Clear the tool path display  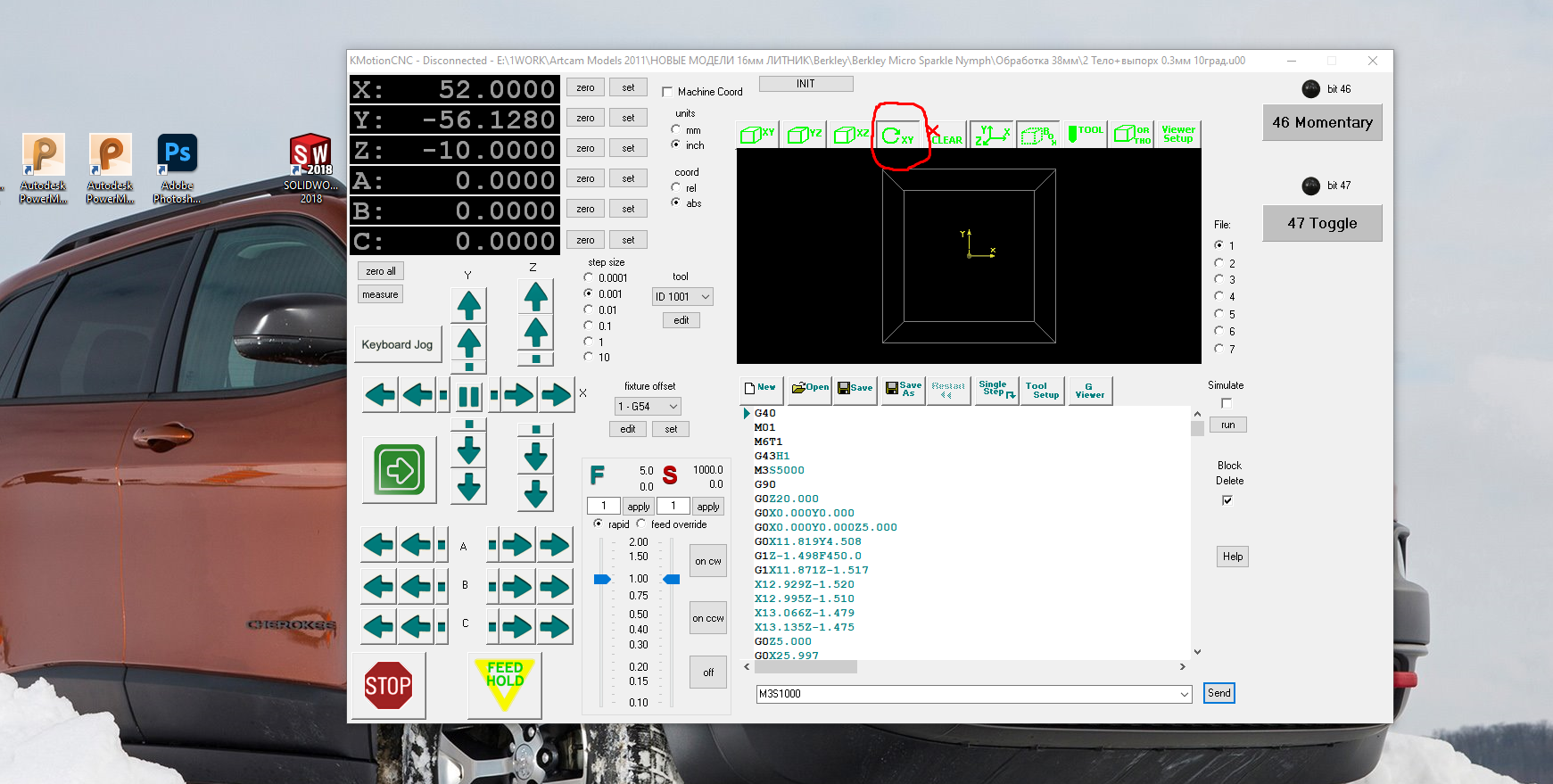946,136
